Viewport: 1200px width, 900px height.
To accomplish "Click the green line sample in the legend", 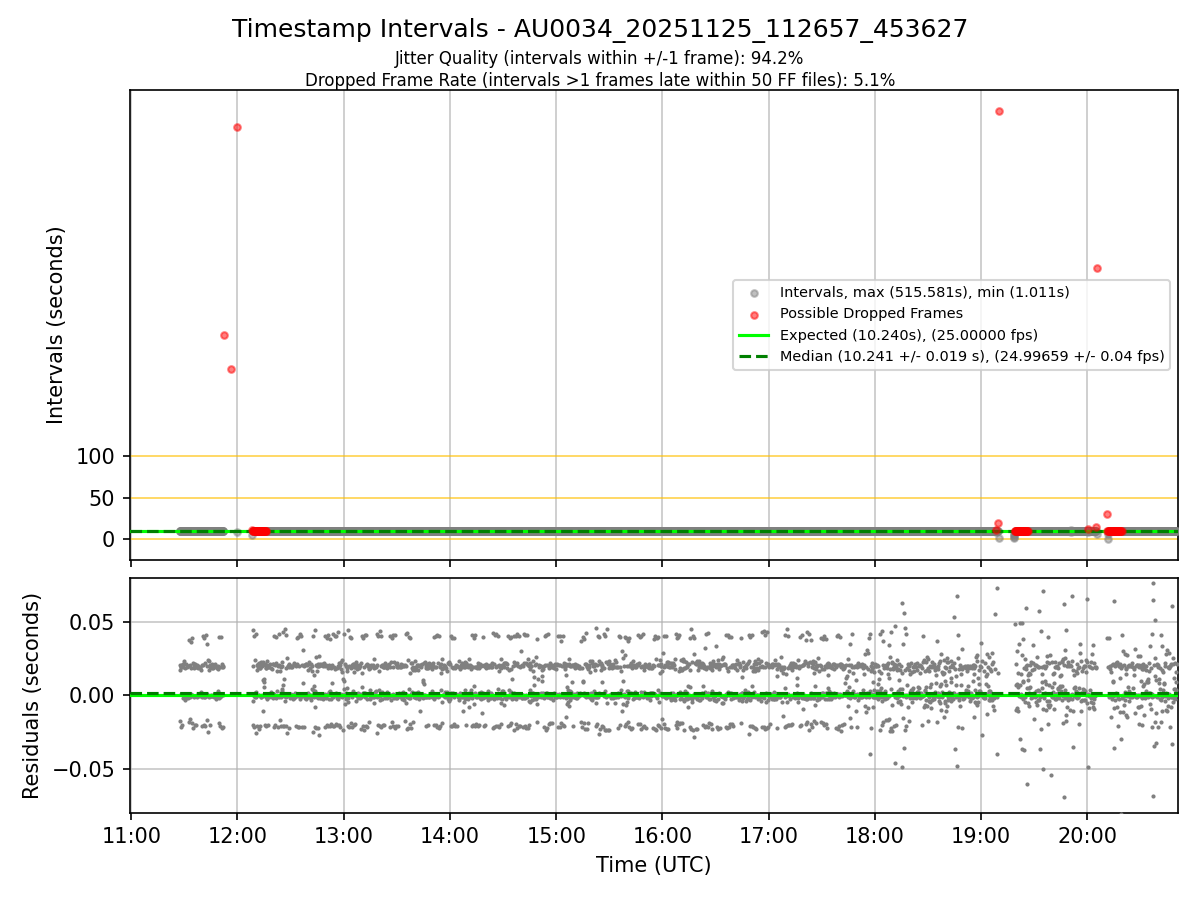I will click(754, 335).
